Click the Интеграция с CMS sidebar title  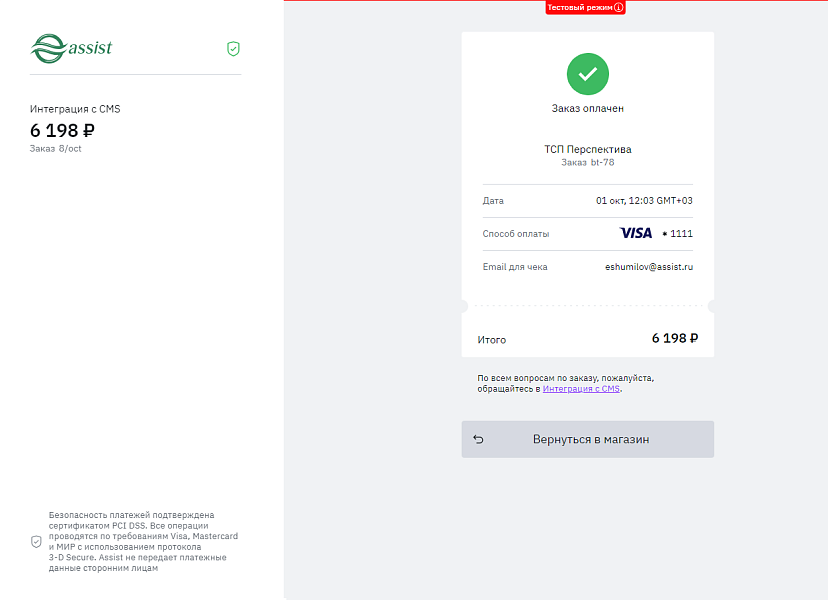(x=75, y=108)
